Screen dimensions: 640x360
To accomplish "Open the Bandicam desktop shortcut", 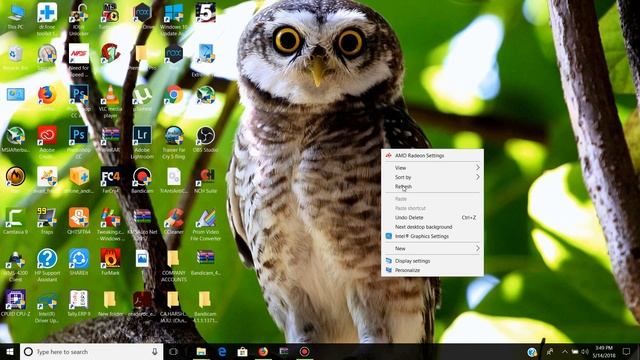I will click(142, 180).
